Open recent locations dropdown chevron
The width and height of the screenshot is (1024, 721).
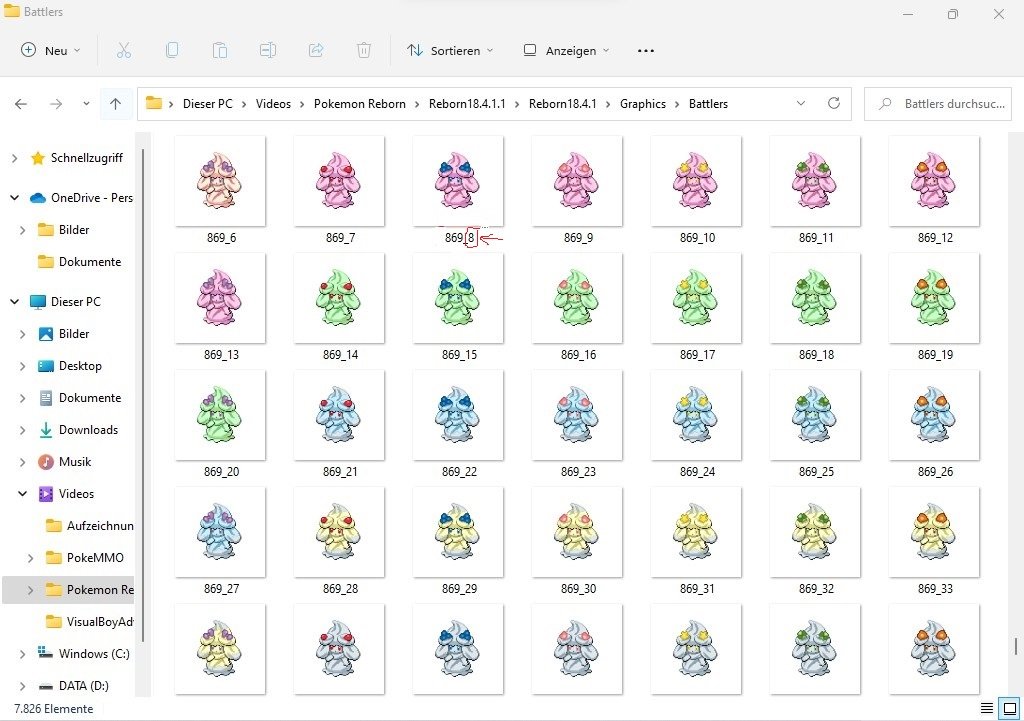[x=86, y=104]
